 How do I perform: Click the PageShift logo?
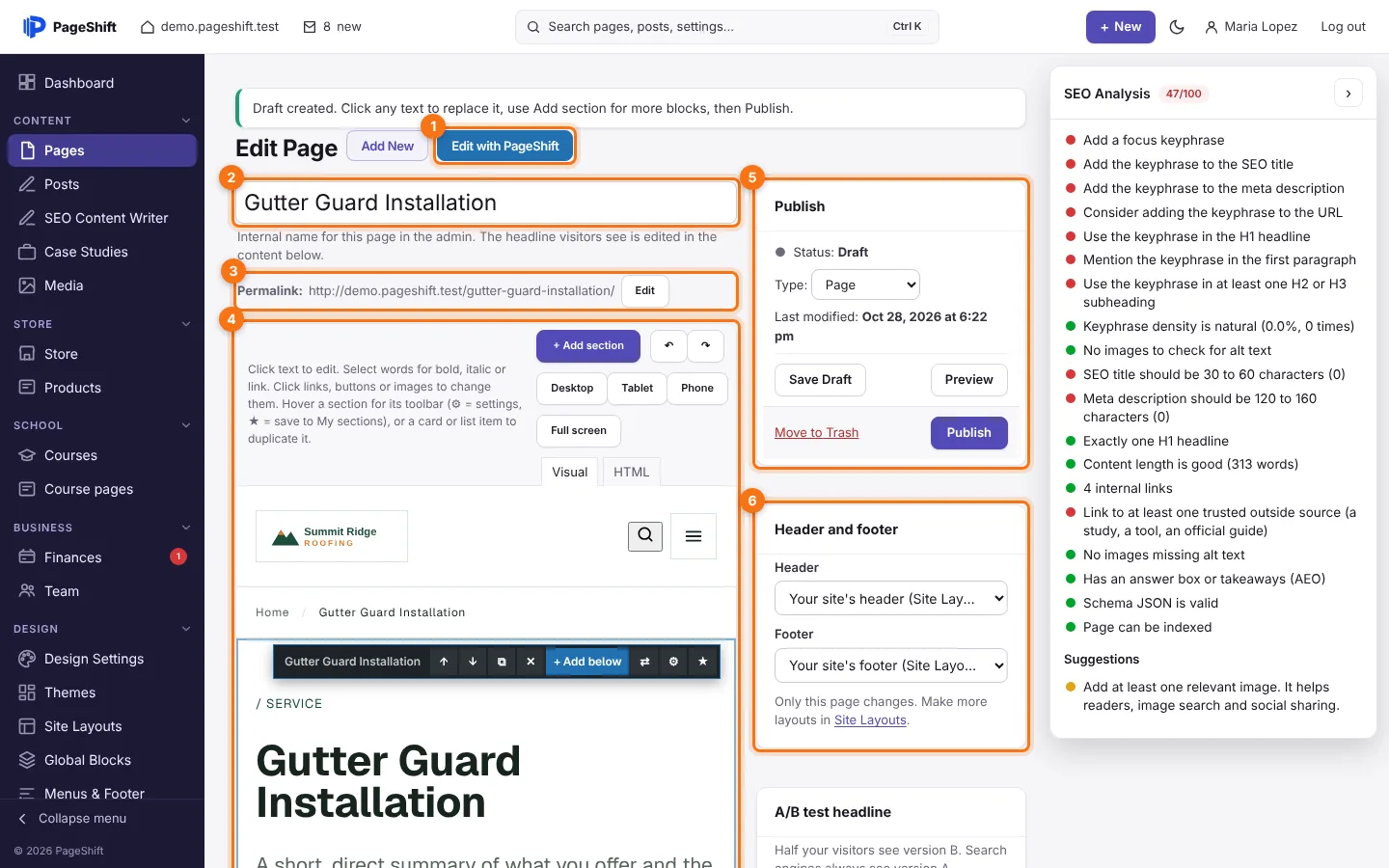(69, 27)
